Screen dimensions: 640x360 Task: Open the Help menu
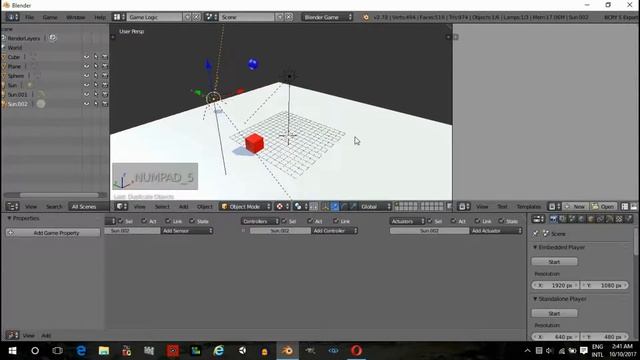click(x=100, y=17)
